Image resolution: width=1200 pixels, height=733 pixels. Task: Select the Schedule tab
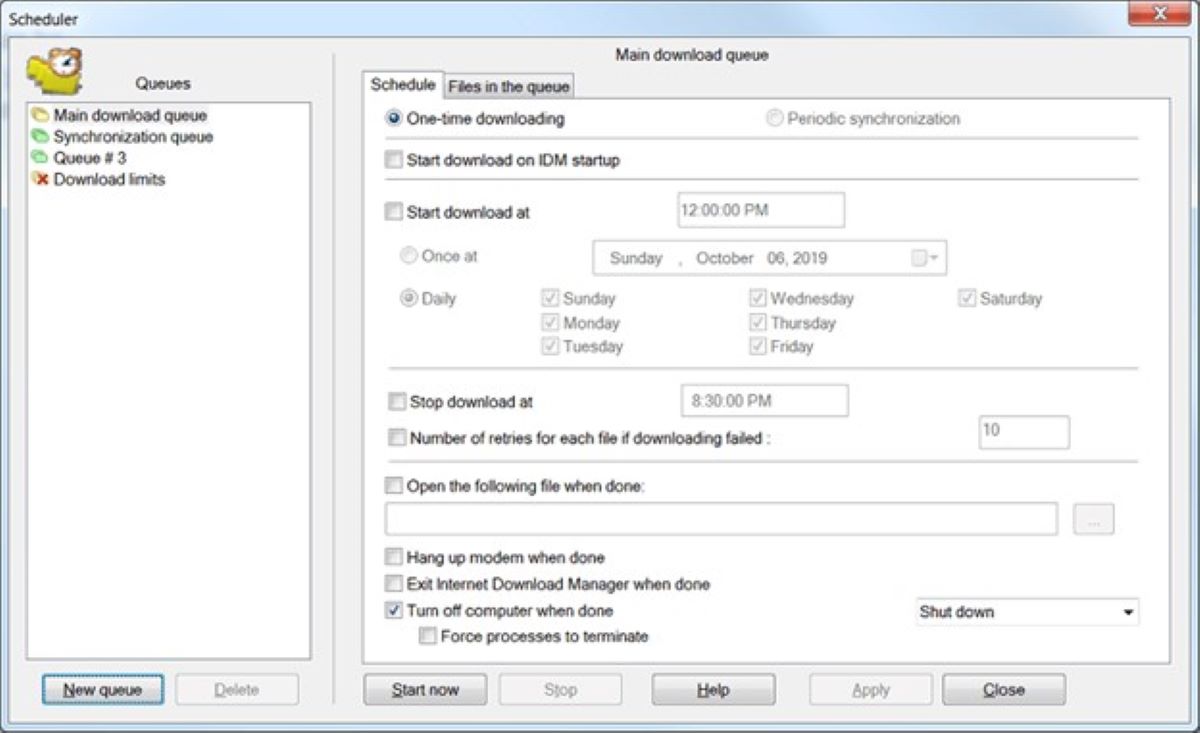coord(402,85)
